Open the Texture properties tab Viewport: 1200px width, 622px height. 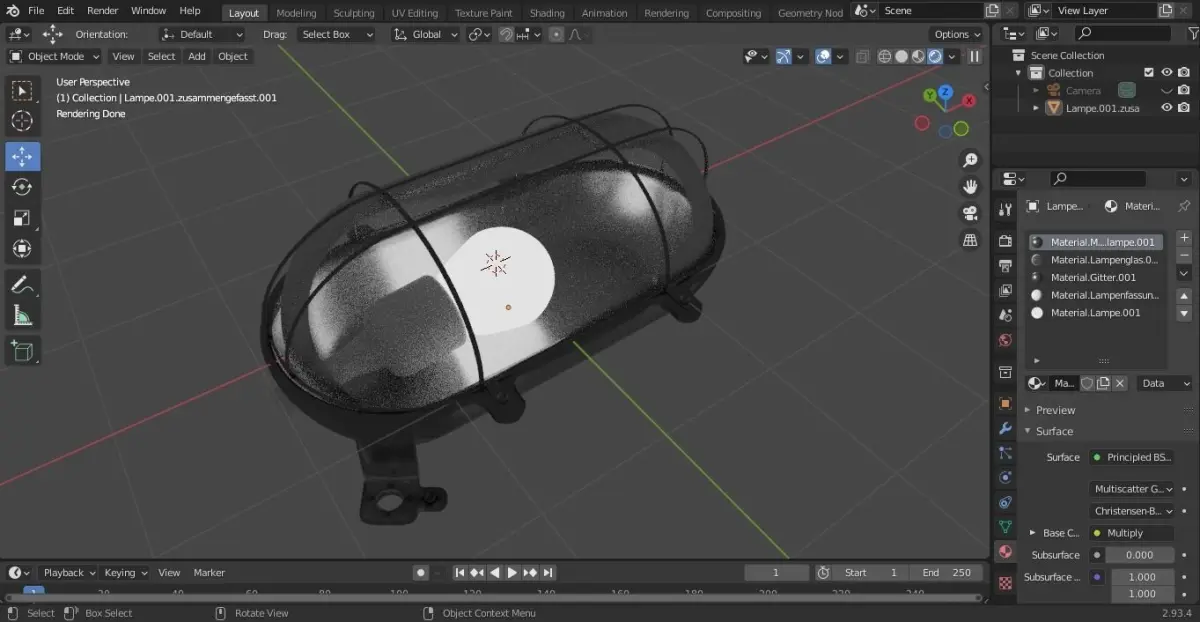[1005, 582]
